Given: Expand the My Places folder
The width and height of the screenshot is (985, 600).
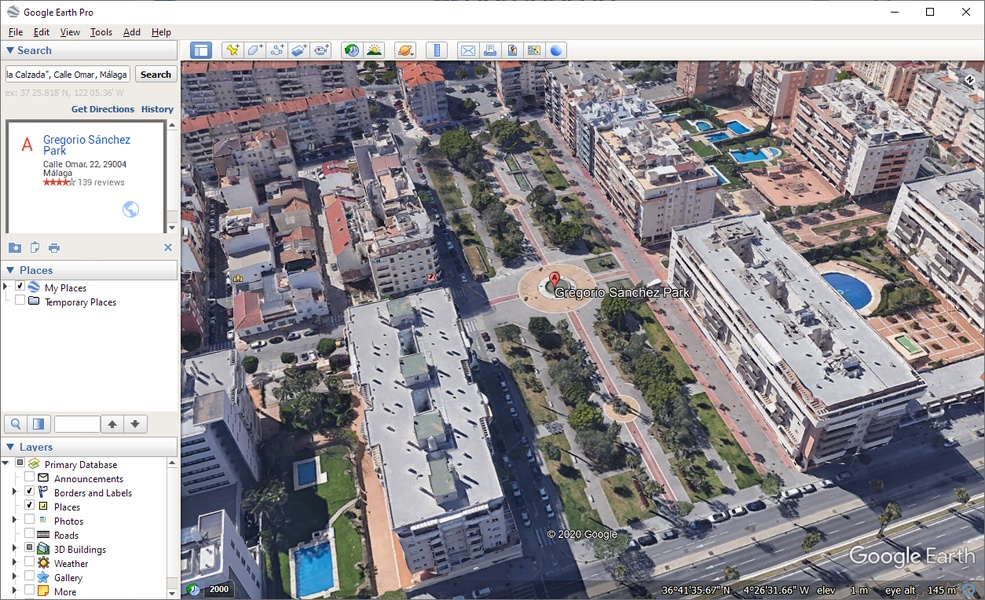Looking at the screenshot, I should [x=6, y=287].
